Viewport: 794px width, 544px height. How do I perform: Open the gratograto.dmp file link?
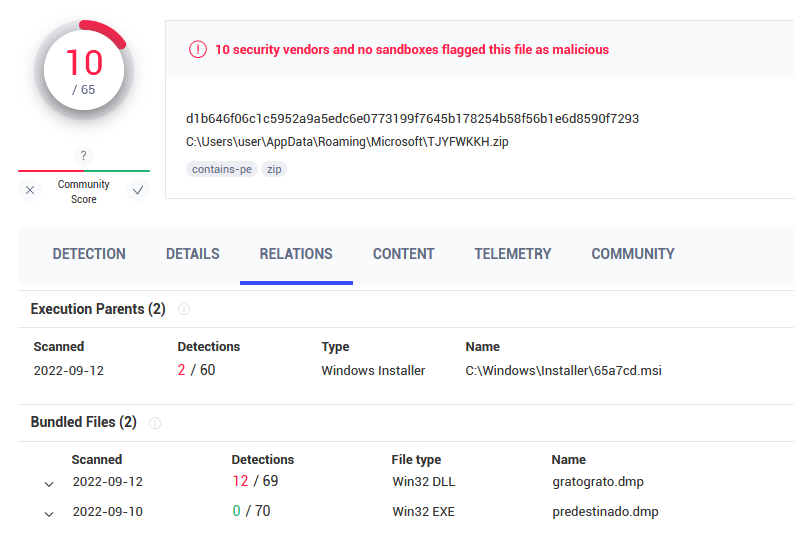click(x=598, y=481)
